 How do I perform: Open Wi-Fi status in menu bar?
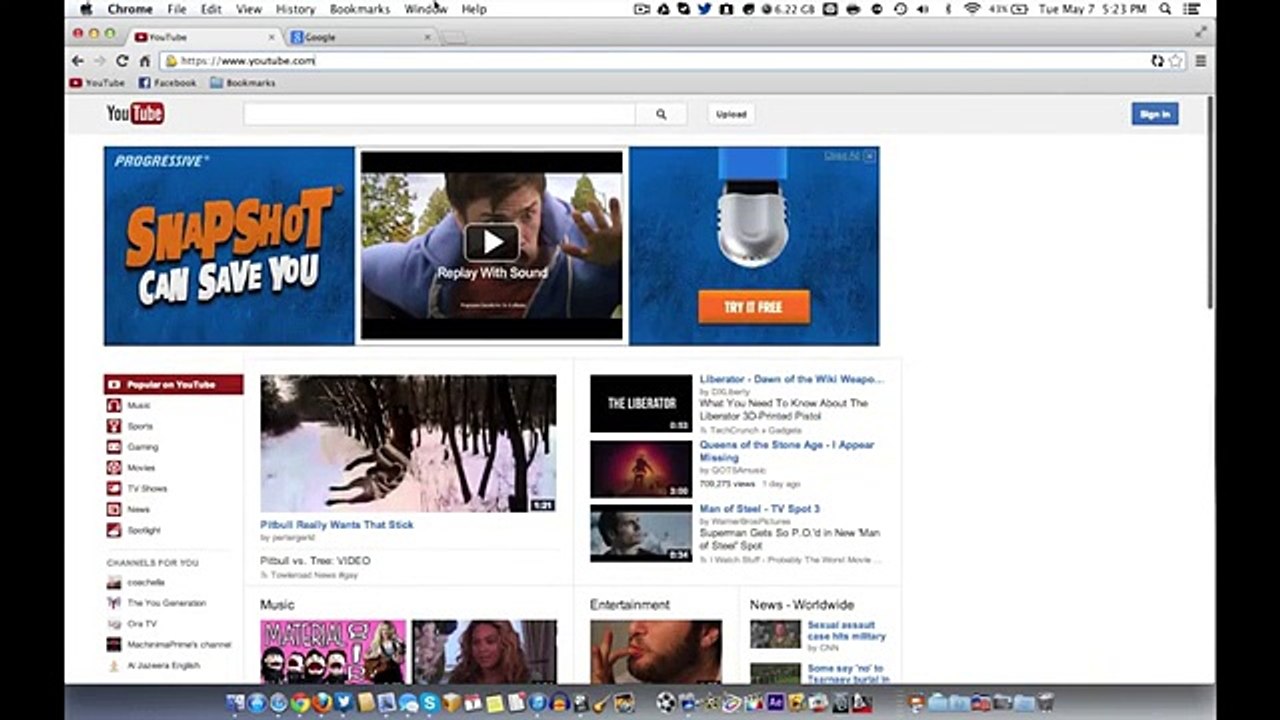tap(972, 9)
